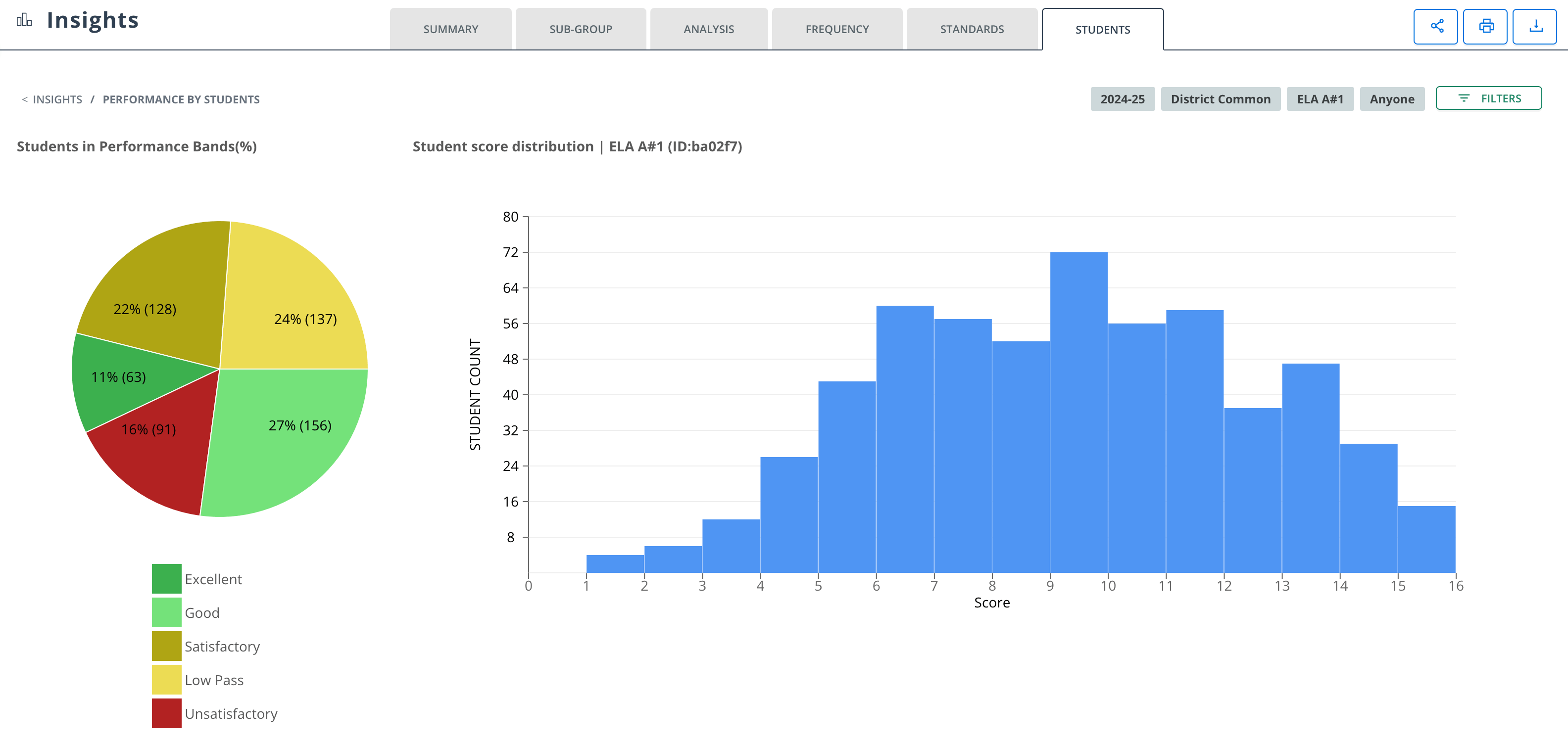Click the Score x-axis label

[991, 602]
